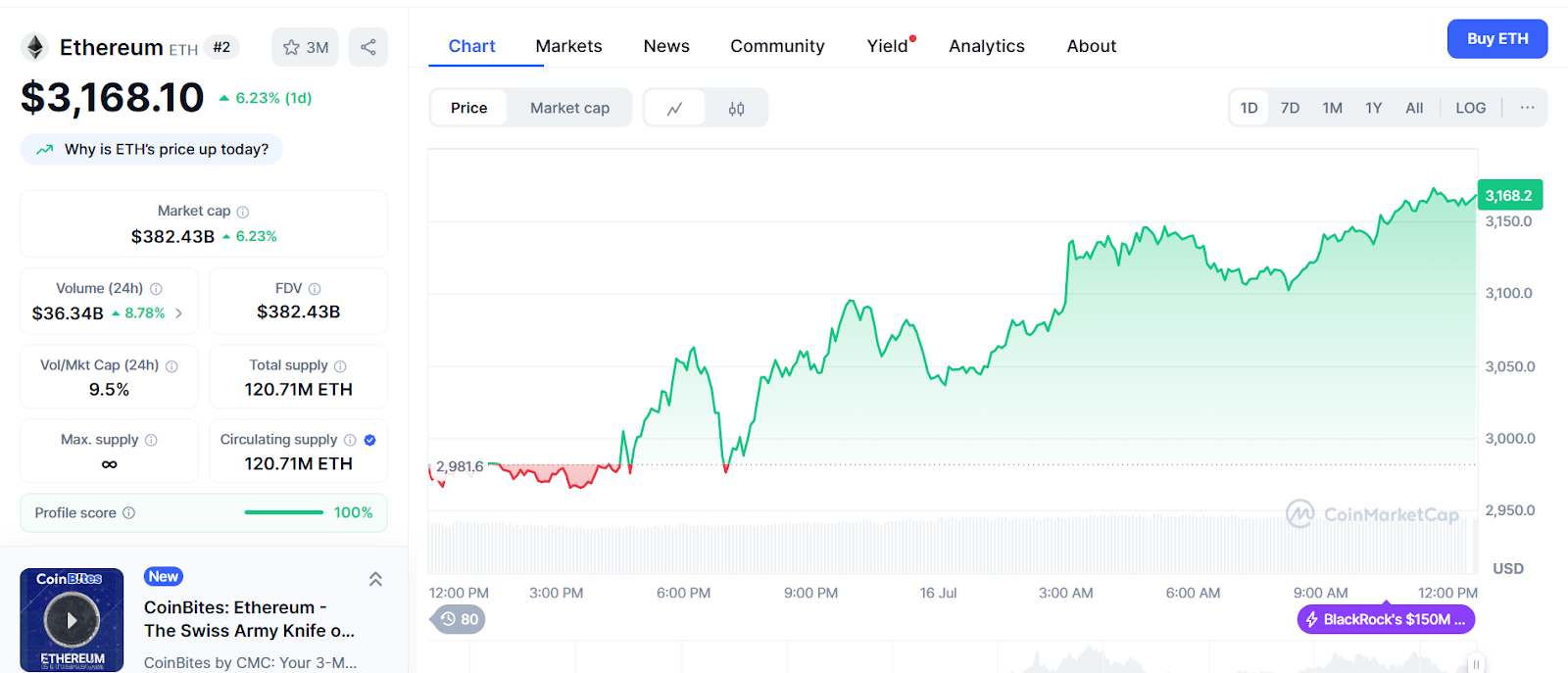The image size is (1568, 673).
Task: Select the 1Y time range
Action: click(1373, 108)
